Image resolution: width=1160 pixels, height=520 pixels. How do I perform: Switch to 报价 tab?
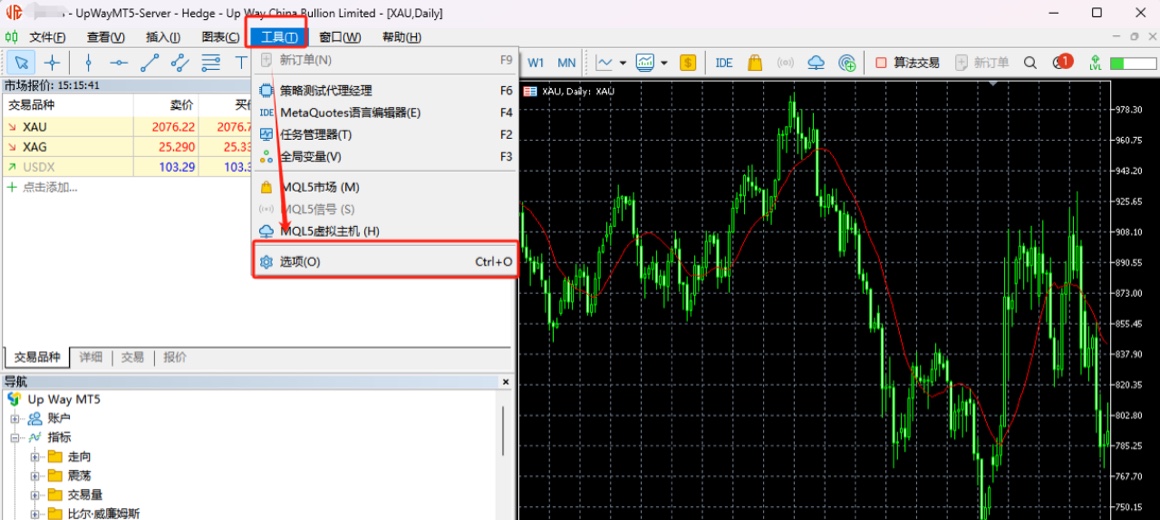[x=175, y=357]
